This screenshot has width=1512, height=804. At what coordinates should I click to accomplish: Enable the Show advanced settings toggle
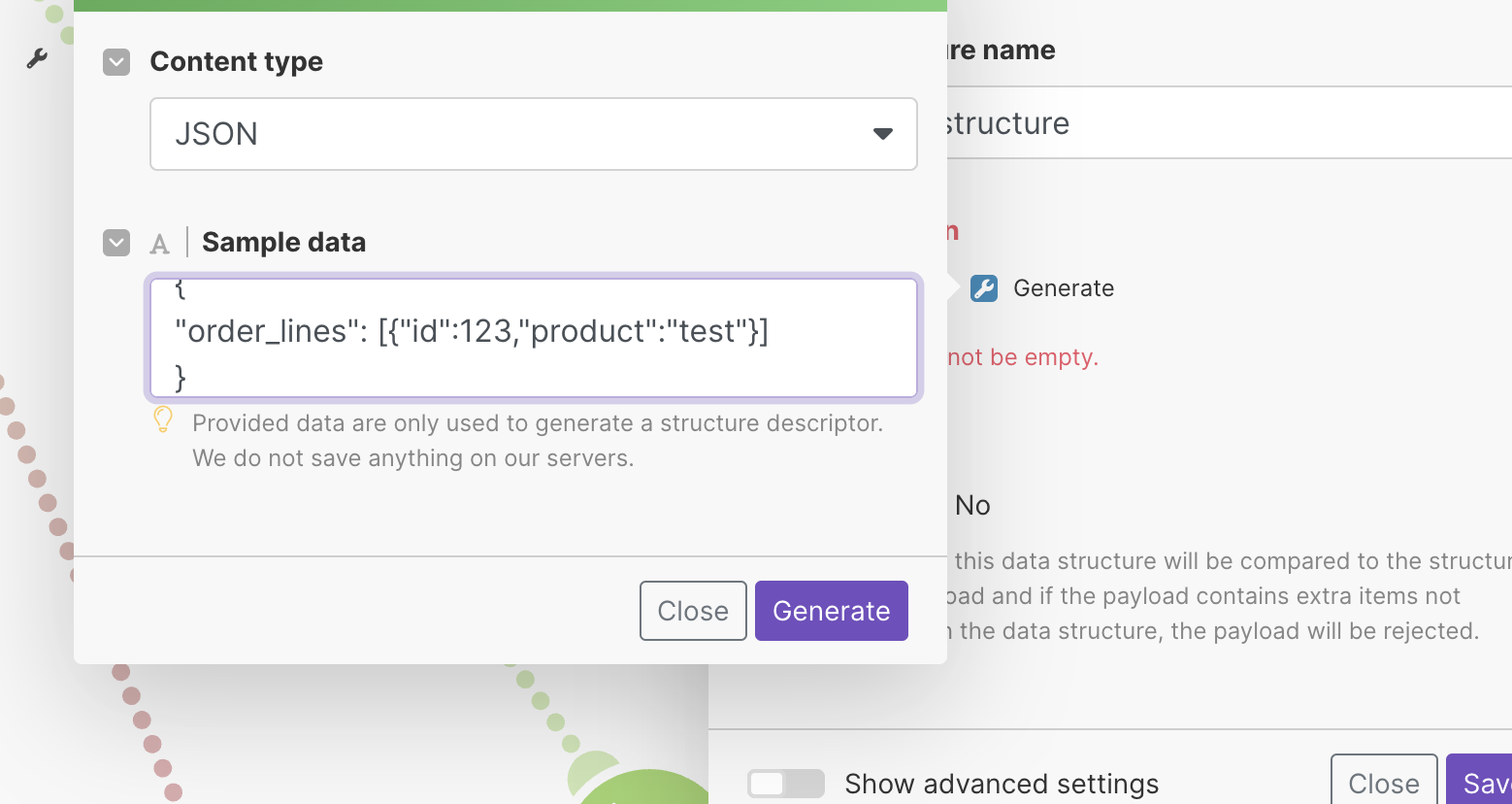(785, 784)
